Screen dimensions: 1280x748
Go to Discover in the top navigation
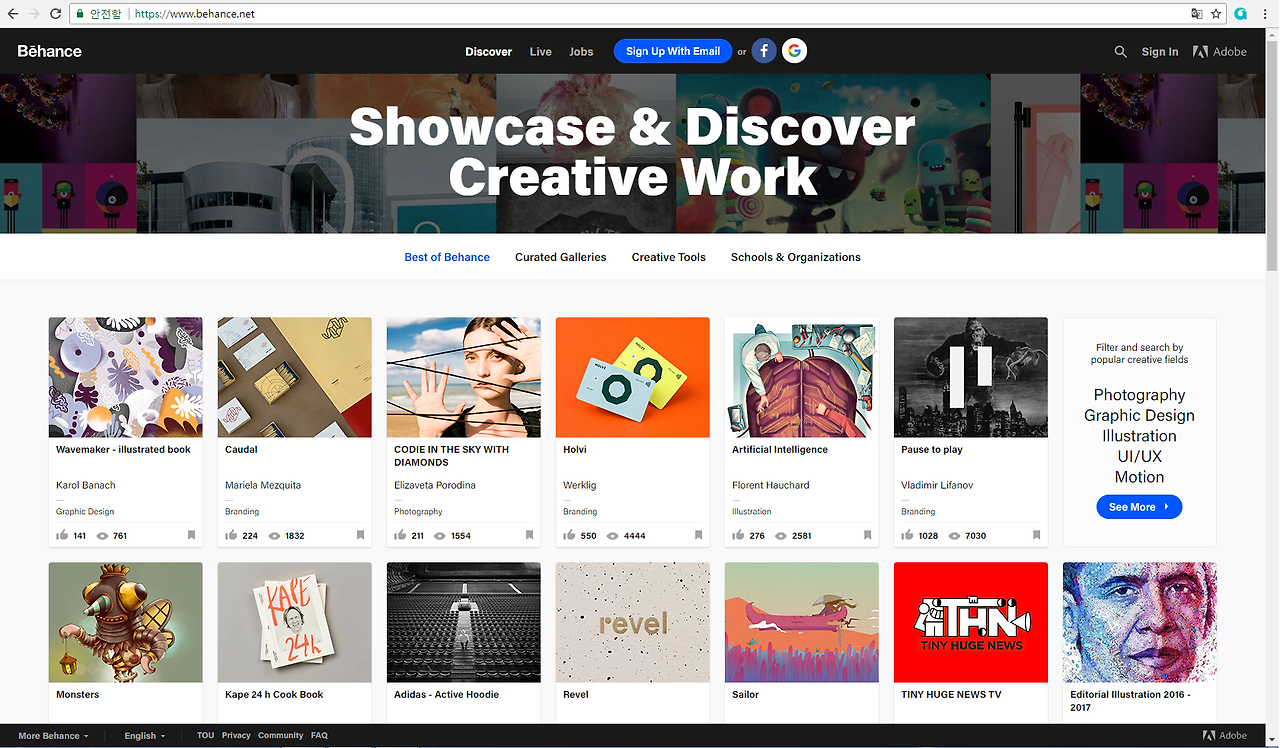point(489,52)
